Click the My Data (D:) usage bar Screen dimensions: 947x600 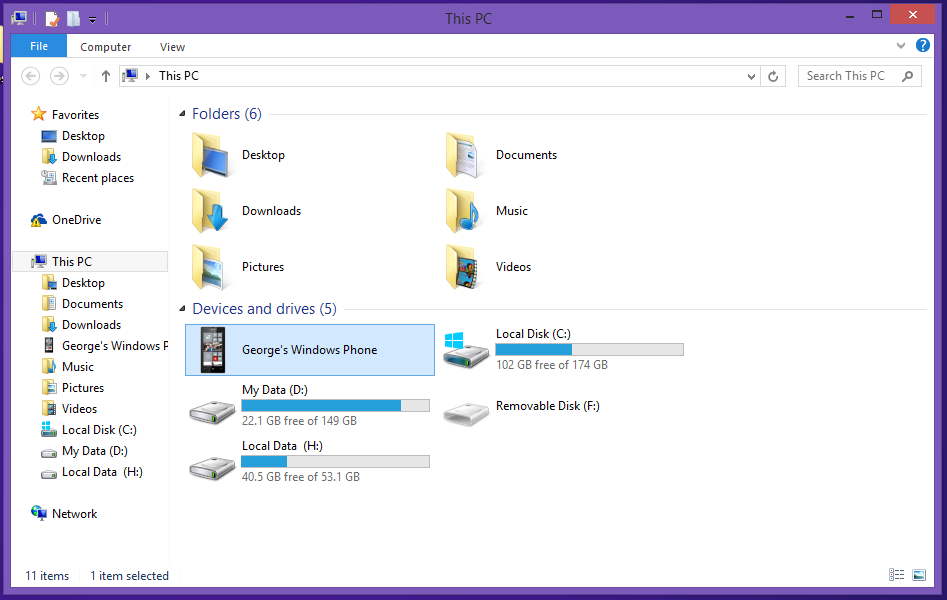coord(335,405)
